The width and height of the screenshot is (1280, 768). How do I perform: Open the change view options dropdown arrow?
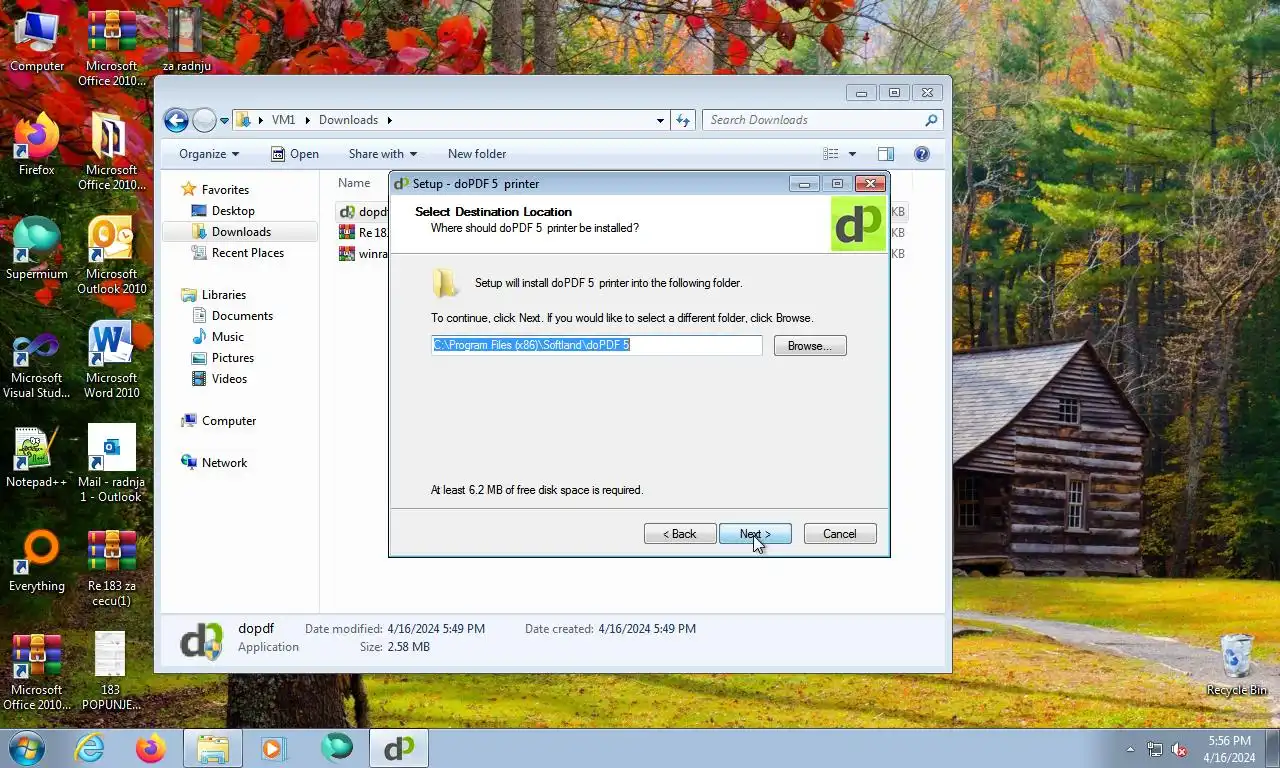coord(852,154)
